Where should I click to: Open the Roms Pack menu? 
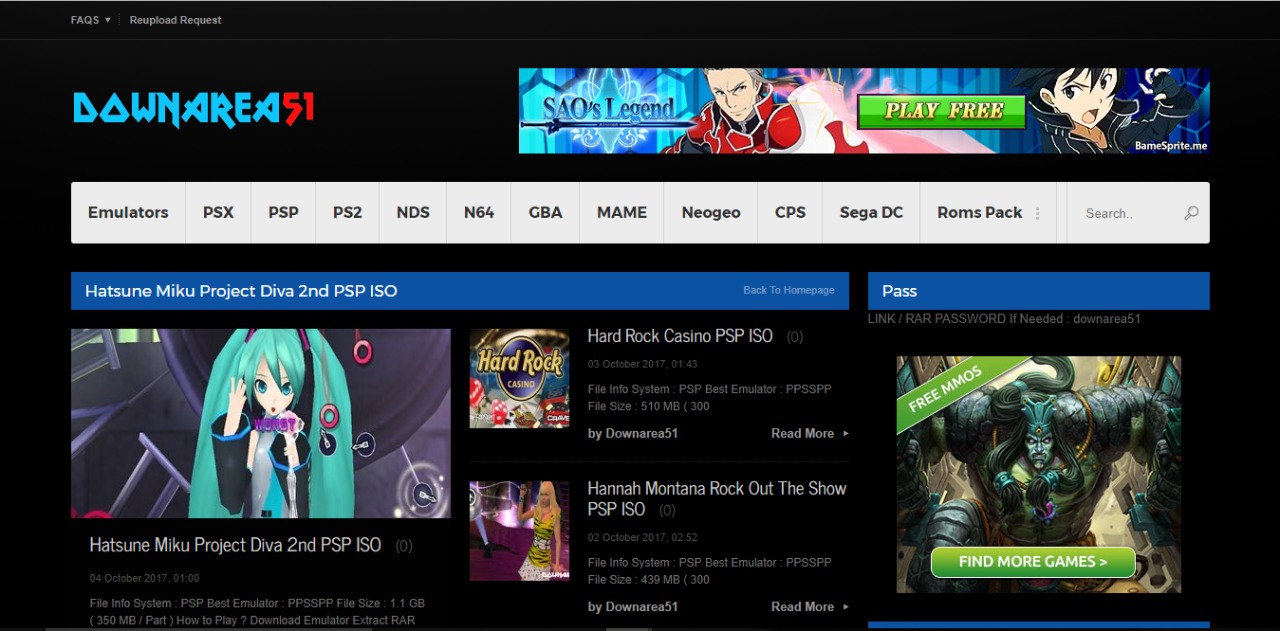pyautogui.click(x=980, y=212)
